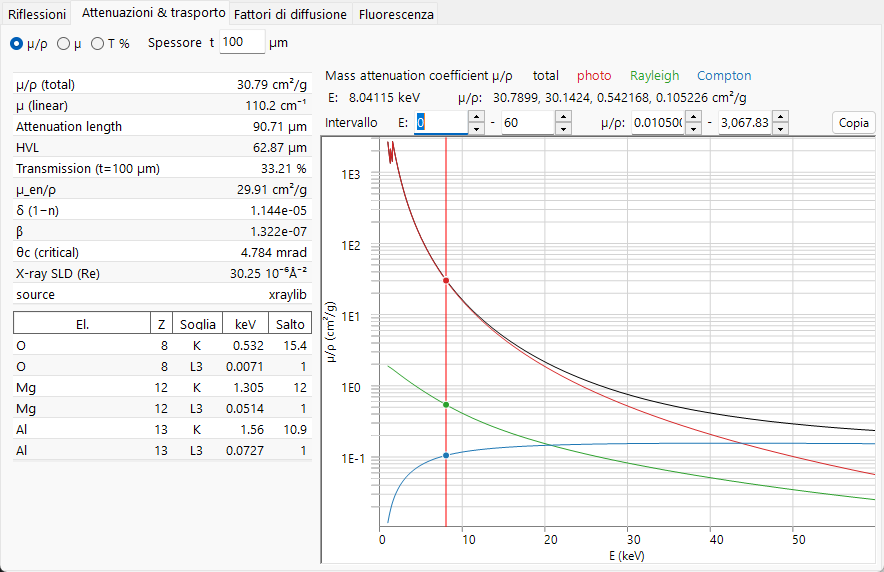Increase the maximum energy 60 with up arrow
Viewport: 884px width, 572px height.
pos(563,117)
